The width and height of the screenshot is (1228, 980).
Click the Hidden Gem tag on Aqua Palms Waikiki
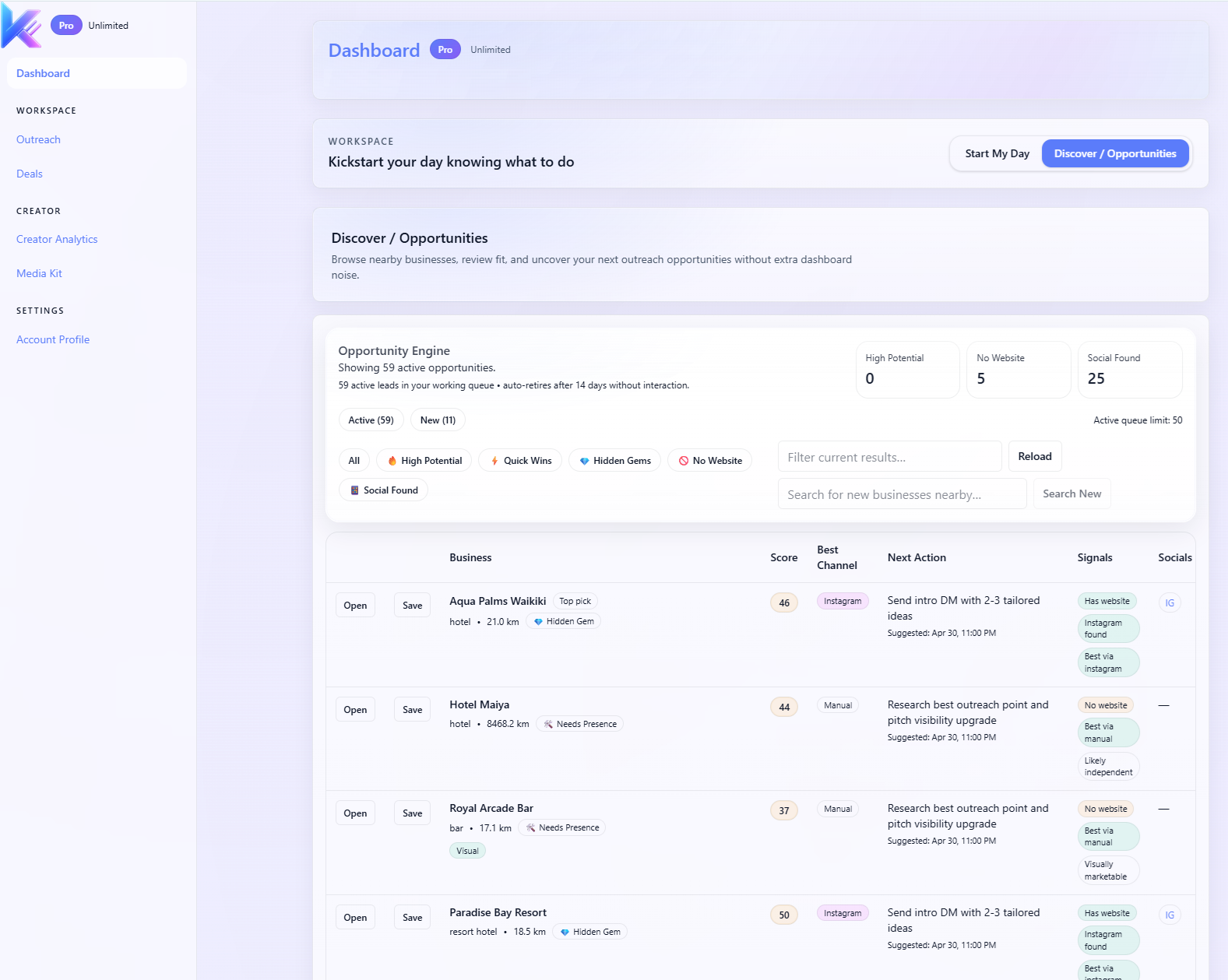click(x=563, y=622)
